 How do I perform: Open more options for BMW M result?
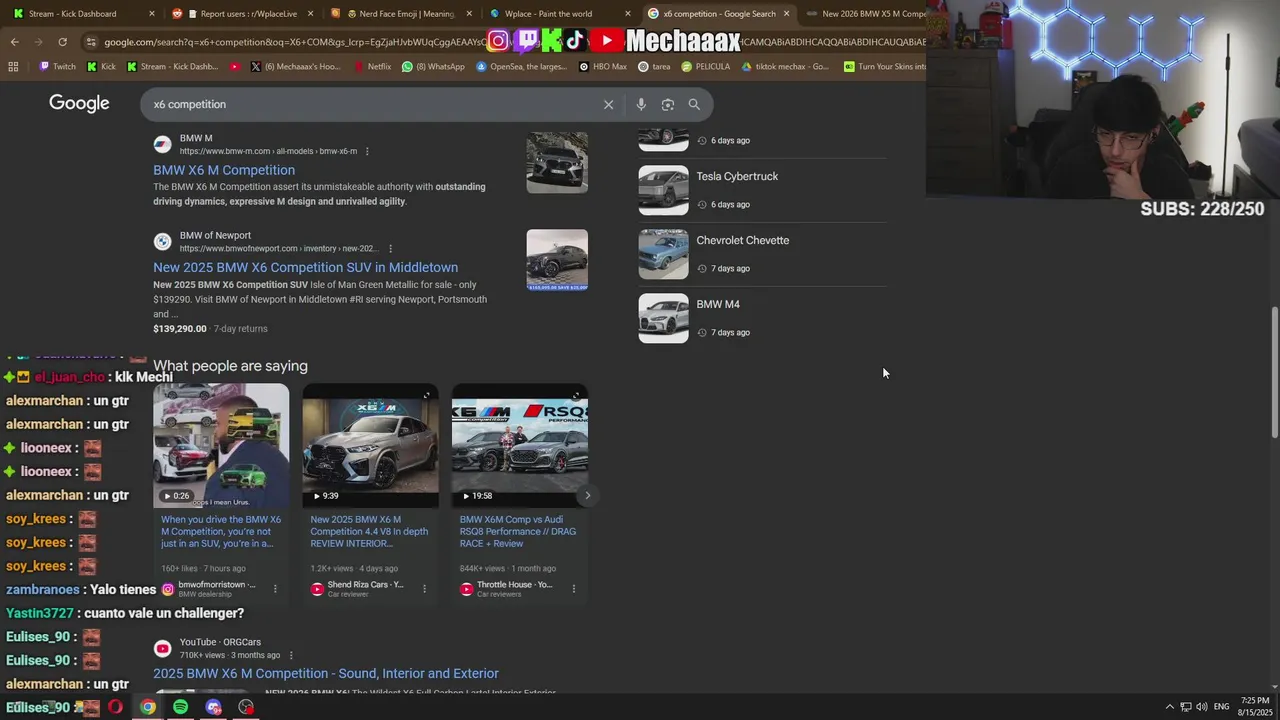point(367,152)
